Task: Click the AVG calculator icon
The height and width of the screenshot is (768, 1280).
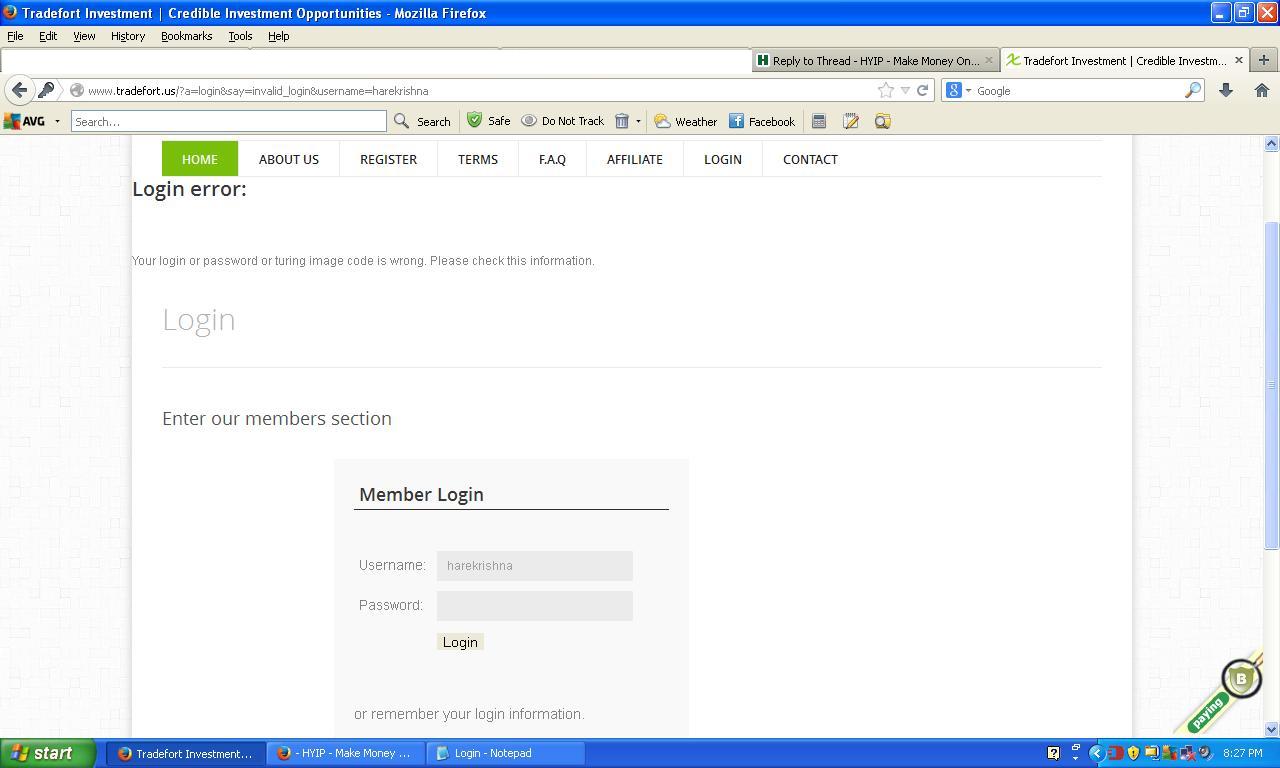Action: pyautogui.click(x=818, y=121)
